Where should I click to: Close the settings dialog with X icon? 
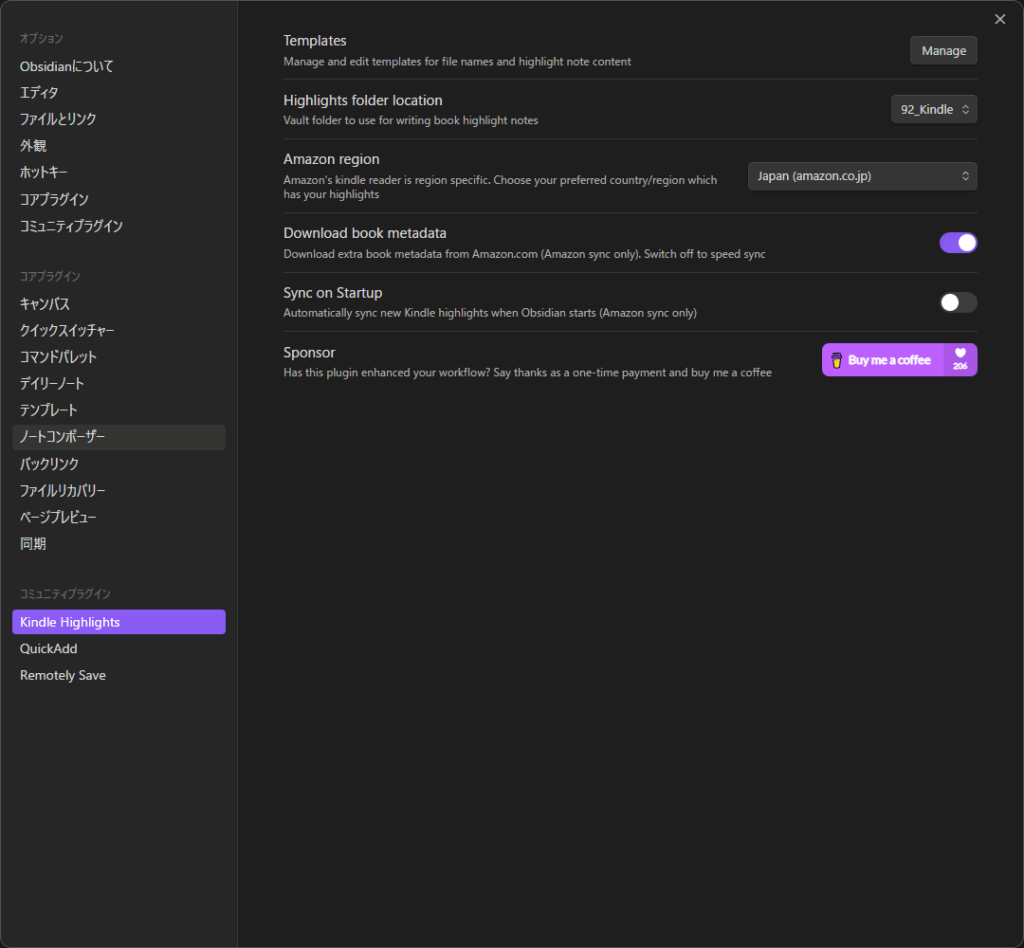pyautogui.click(x=1000, y=19)
